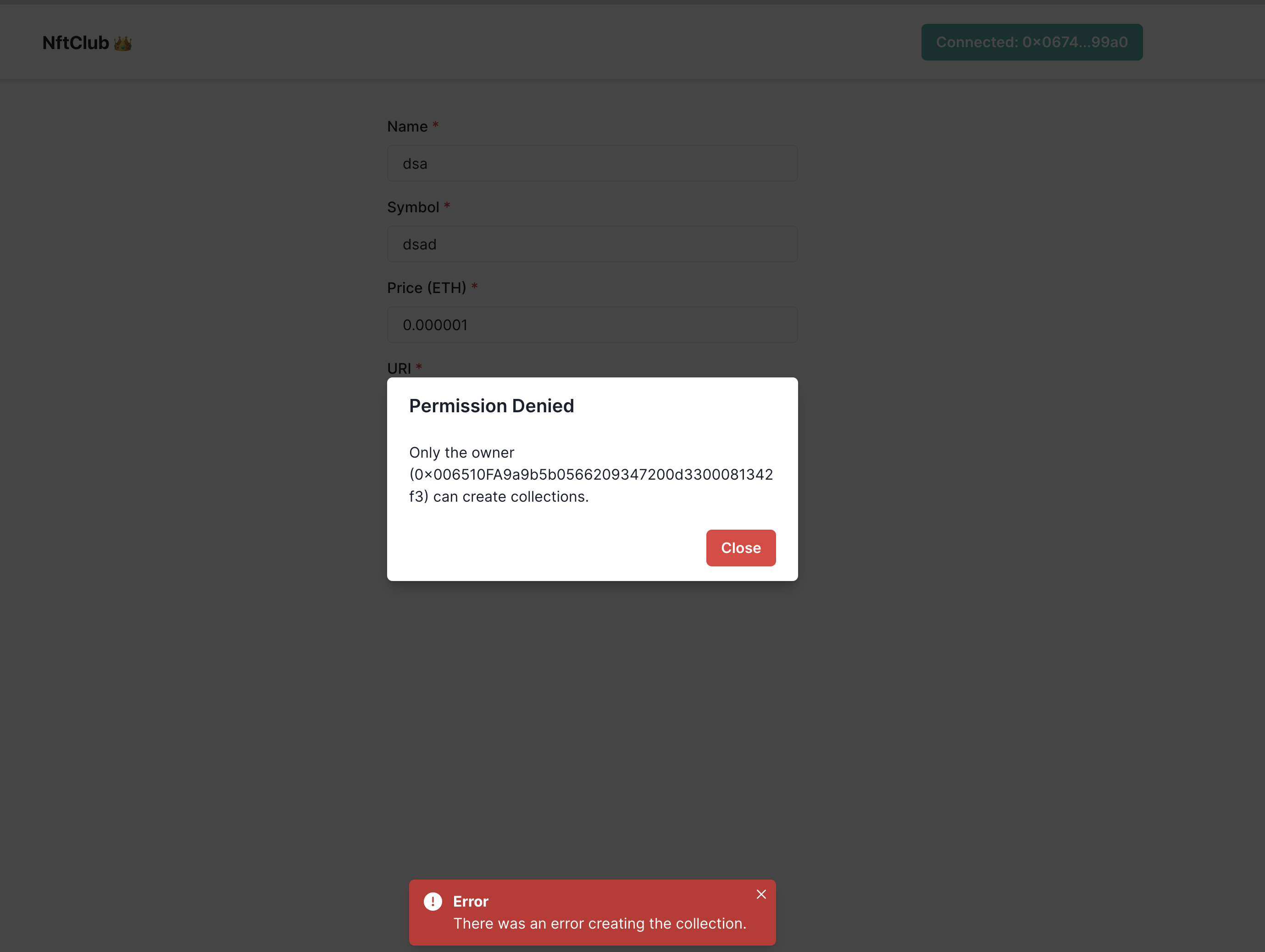Open the NftClub home logo text
This screenshot has width=1265, height=952.
[76, 43]
